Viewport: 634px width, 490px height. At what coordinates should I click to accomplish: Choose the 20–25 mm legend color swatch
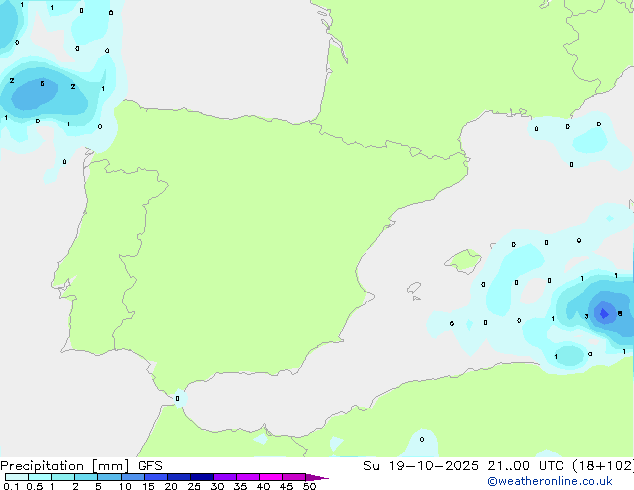(x=179, y=477)
